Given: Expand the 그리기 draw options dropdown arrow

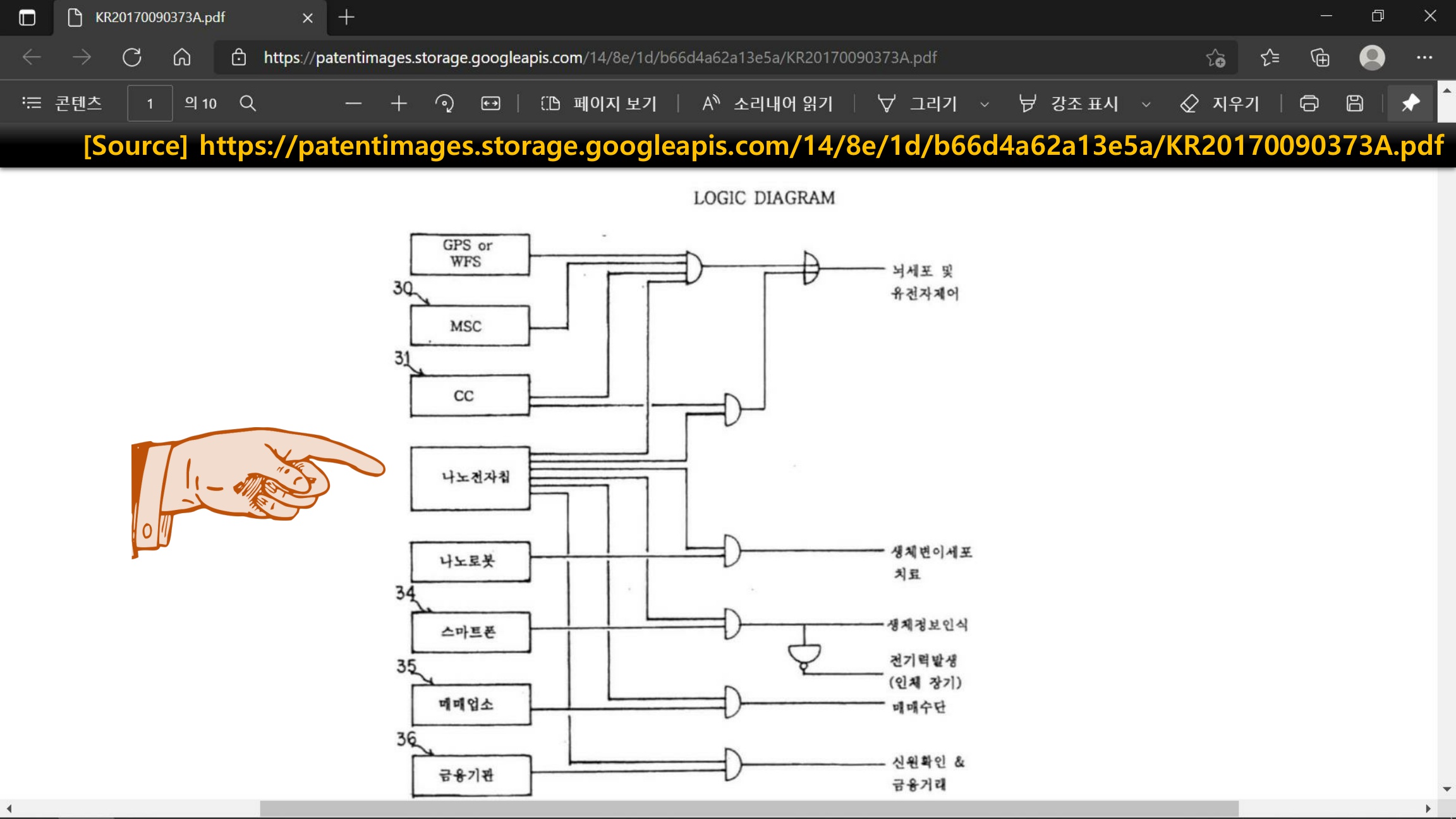Looking at the screenshot, I should (x=985, y=104).
